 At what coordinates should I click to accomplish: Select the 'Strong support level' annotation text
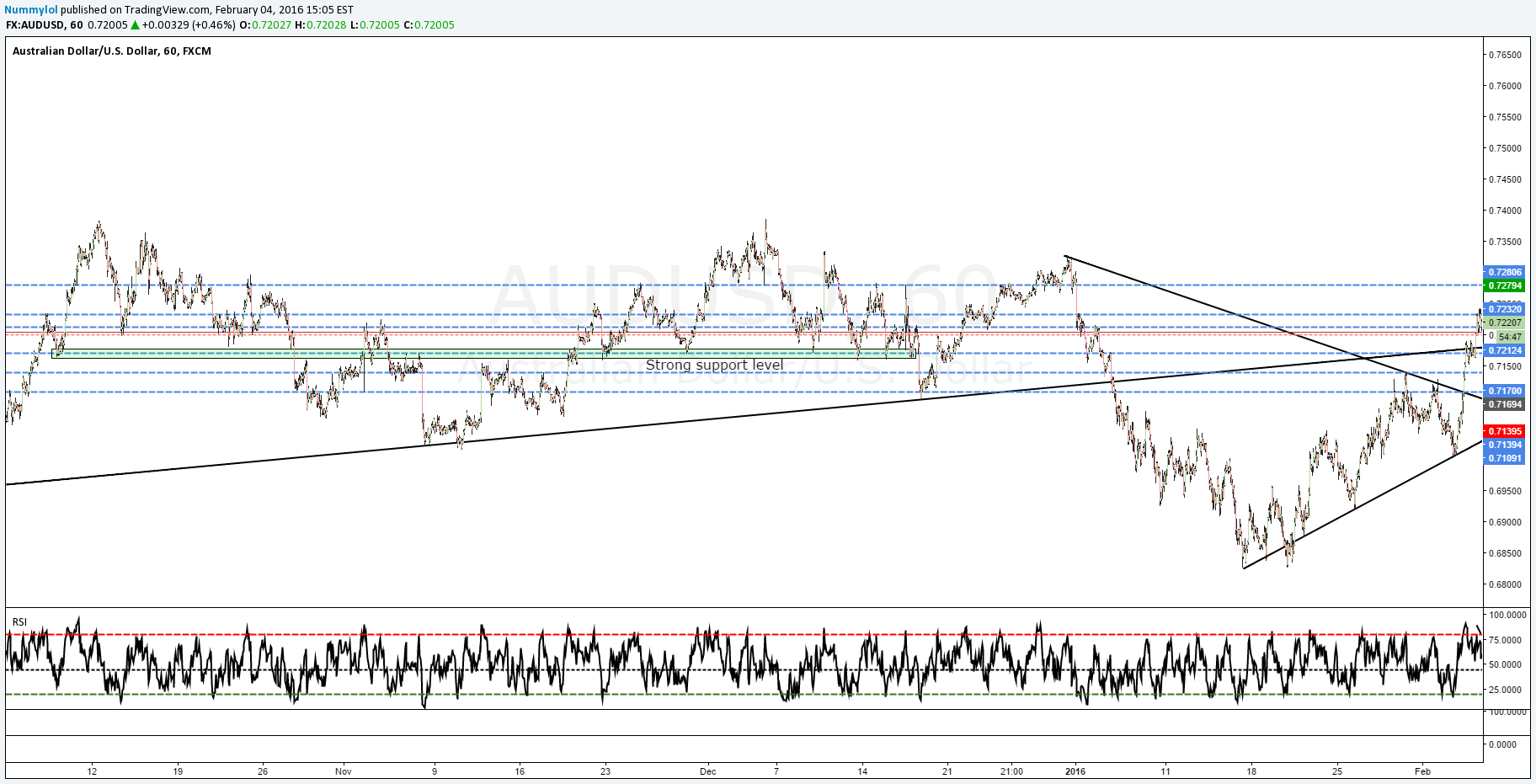click(714, 365)
